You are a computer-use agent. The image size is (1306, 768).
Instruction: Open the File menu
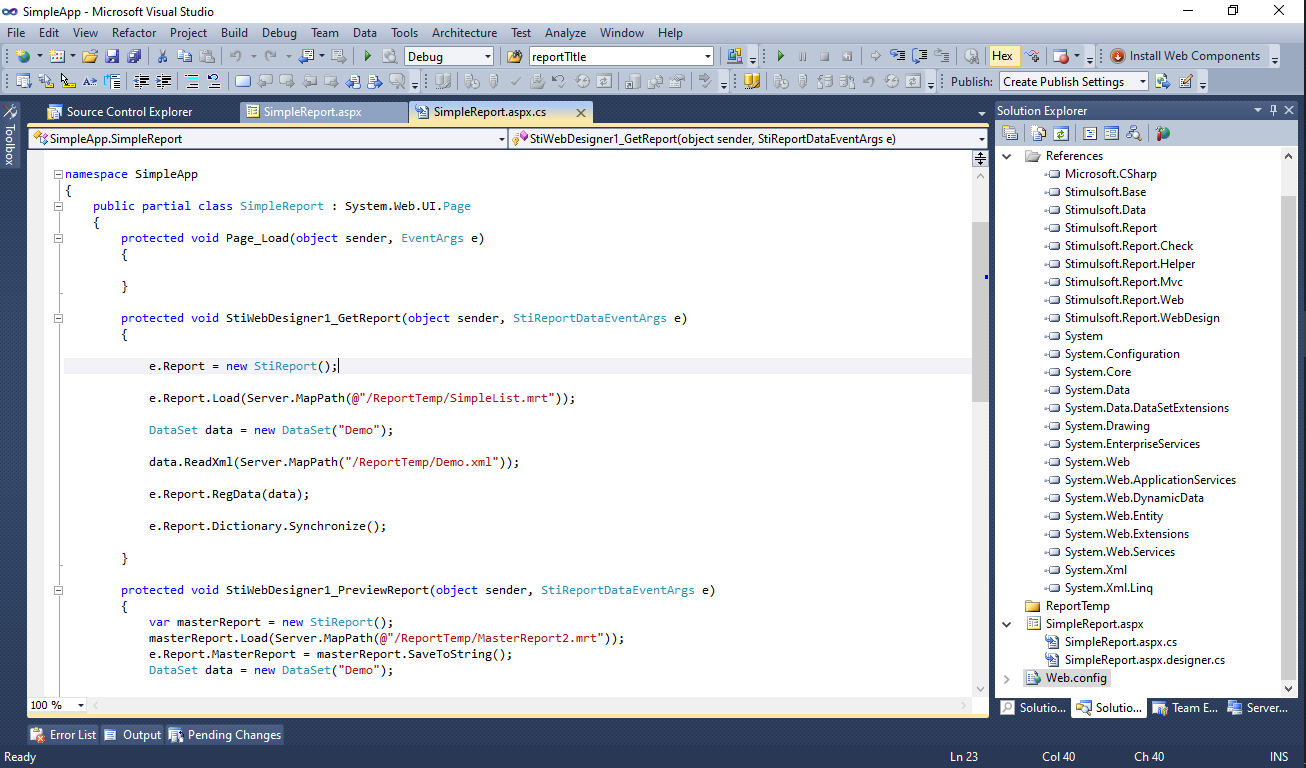(16, 33)
